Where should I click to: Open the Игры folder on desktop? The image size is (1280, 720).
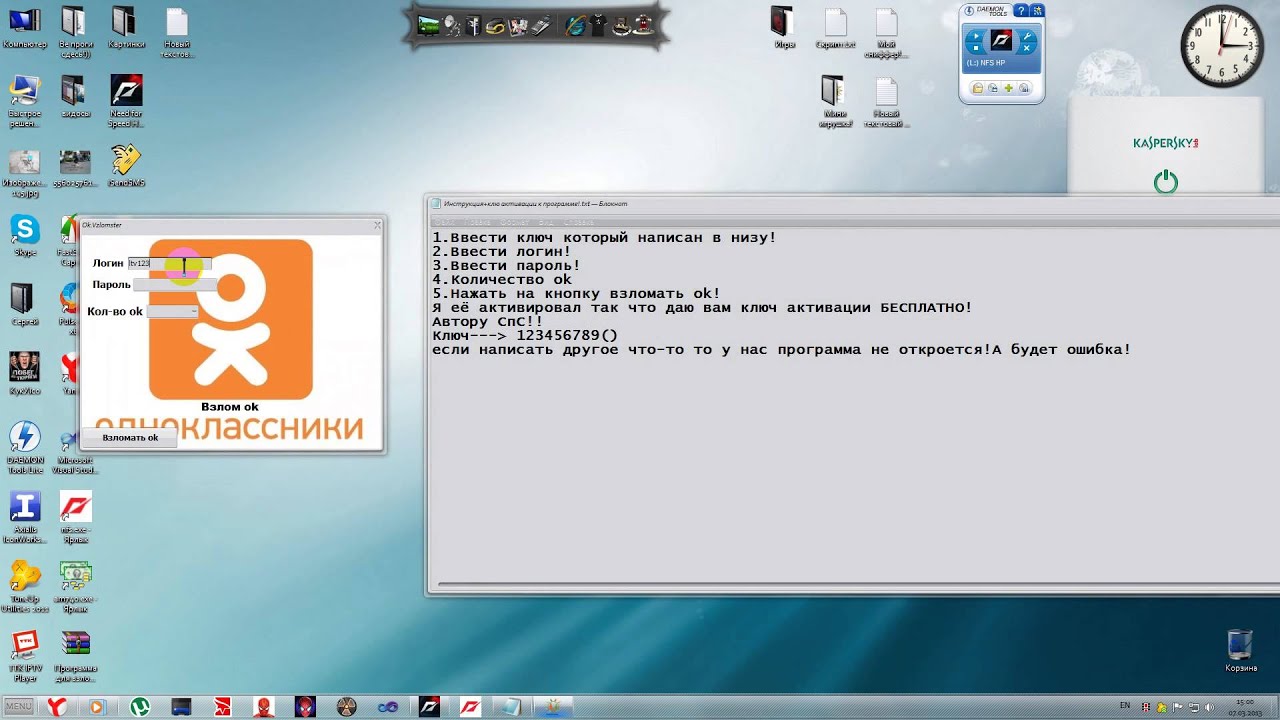click(x=783, y=27)
